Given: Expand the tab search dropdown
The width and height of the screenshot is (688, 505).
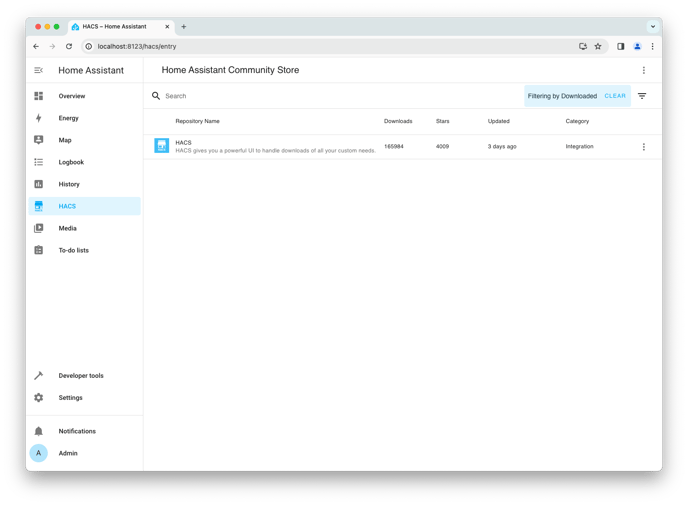Looking at the screenshot, I should (x=653, y=26).
